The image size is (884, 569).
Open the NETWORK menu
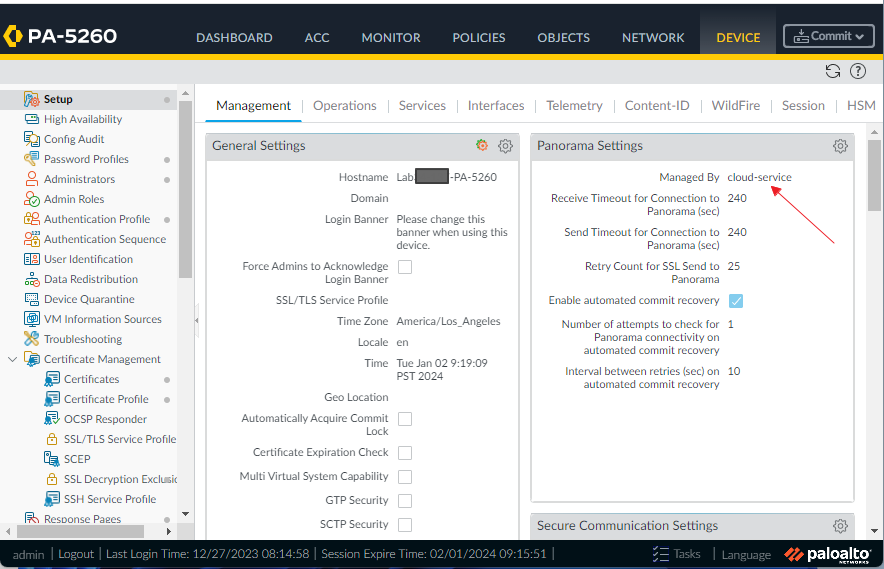[x=653, y=38]
